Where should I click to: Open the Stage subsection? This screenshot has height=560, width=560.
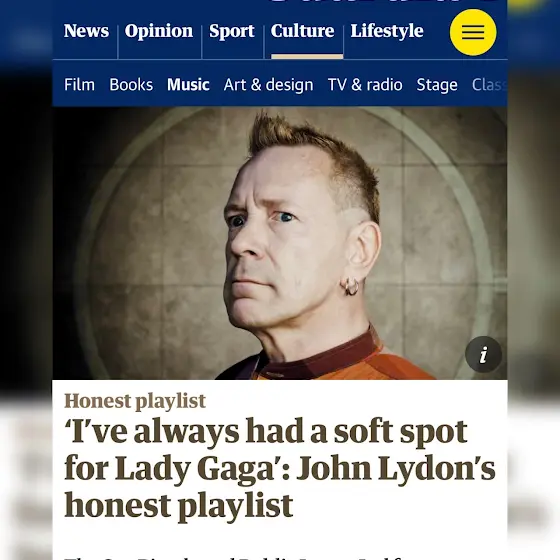[437, 85]
